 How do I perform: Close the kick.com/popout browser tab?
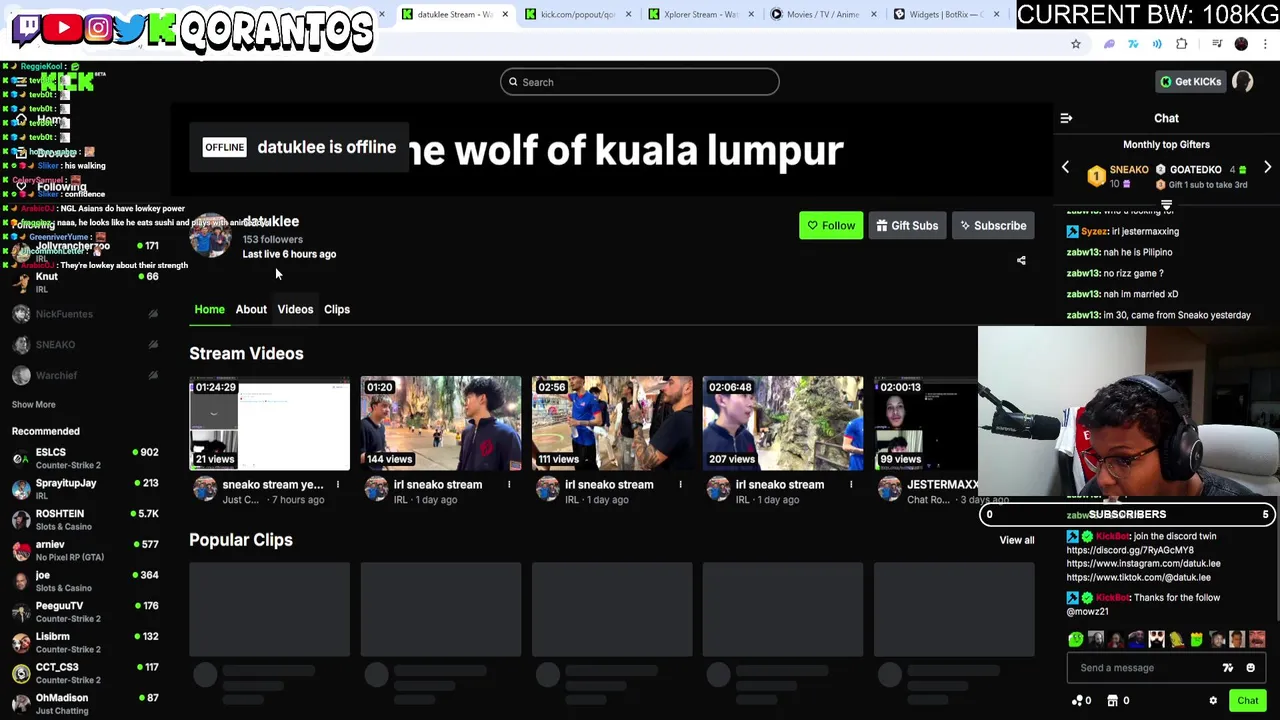pyautogui.click(x=628, y=14)
